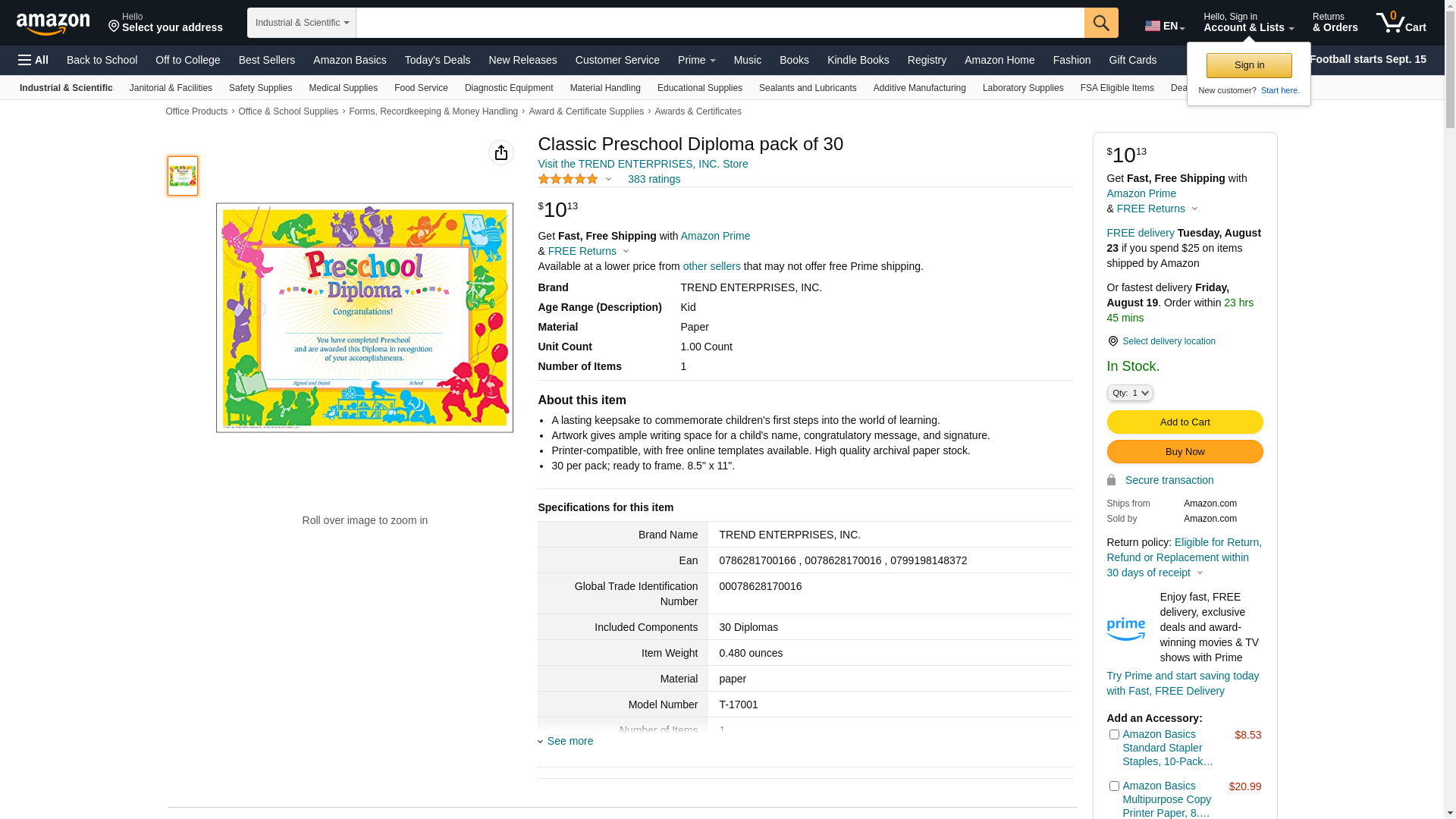Image resolution: width=1456 pixels, height=819 pixels.
Task: Click the Amazon logo
Action: click(53, 24)
